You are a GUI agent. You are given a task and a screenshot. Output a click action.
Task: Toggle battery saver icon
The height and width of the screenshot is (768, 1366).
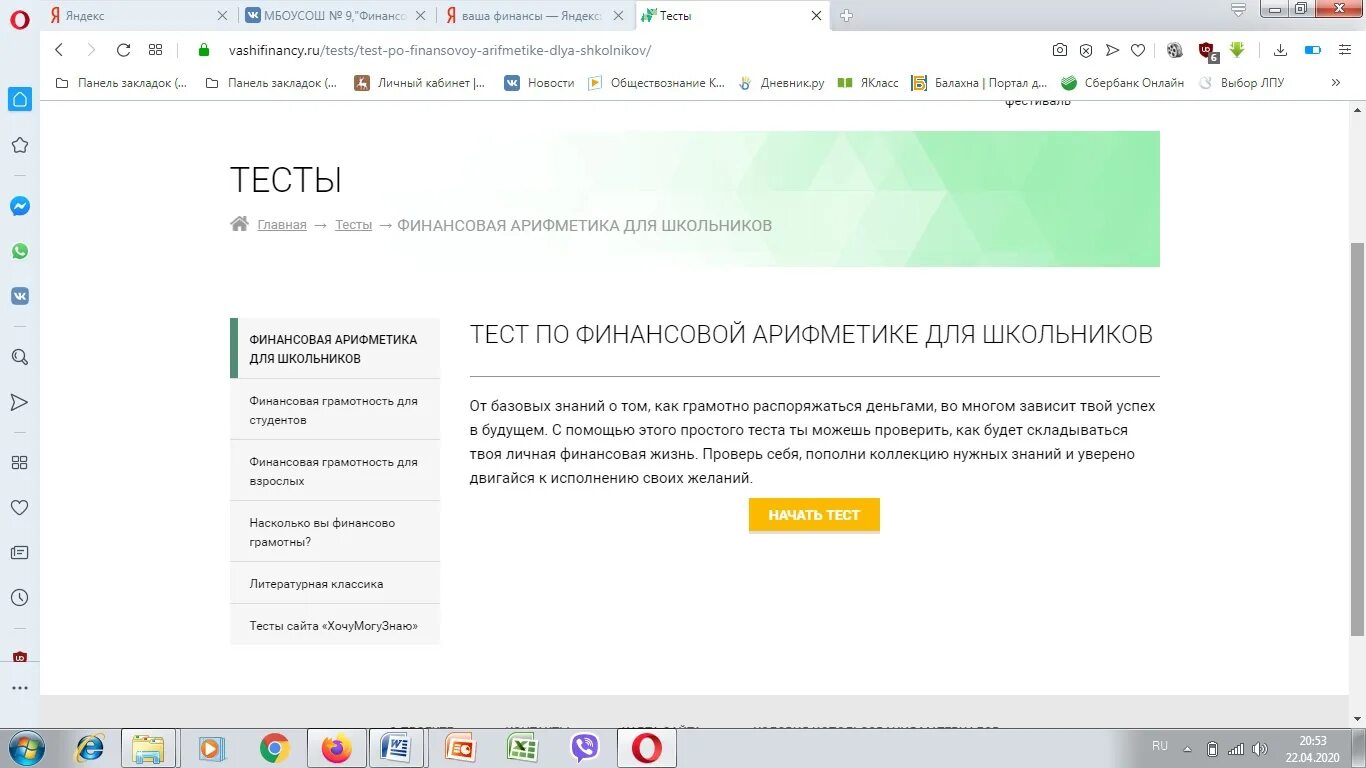tap(1313, 50)
